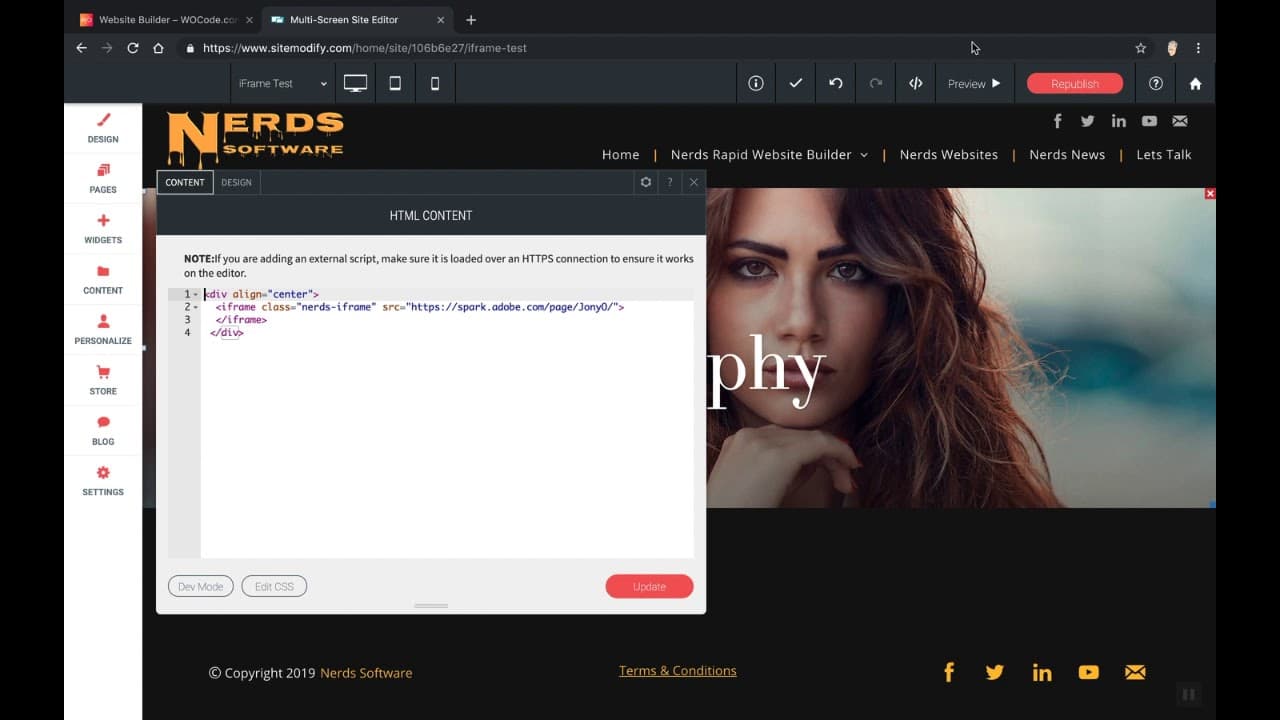
Task: Open Nerds Websites menu item
Action: coord(948,155)
